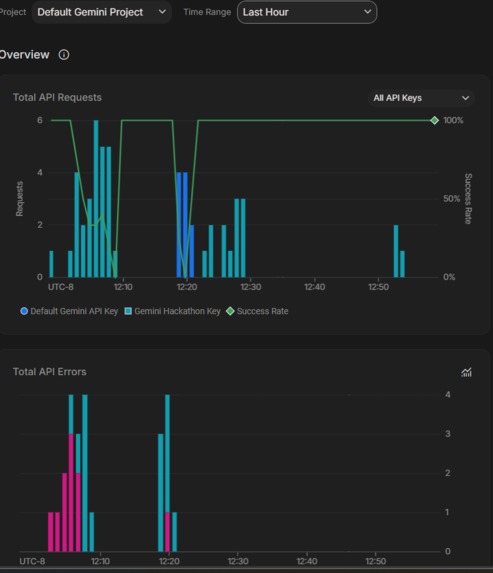Click the 12:50 tick on Errors chart
493x573 pixels.
[x=375, y=561]
